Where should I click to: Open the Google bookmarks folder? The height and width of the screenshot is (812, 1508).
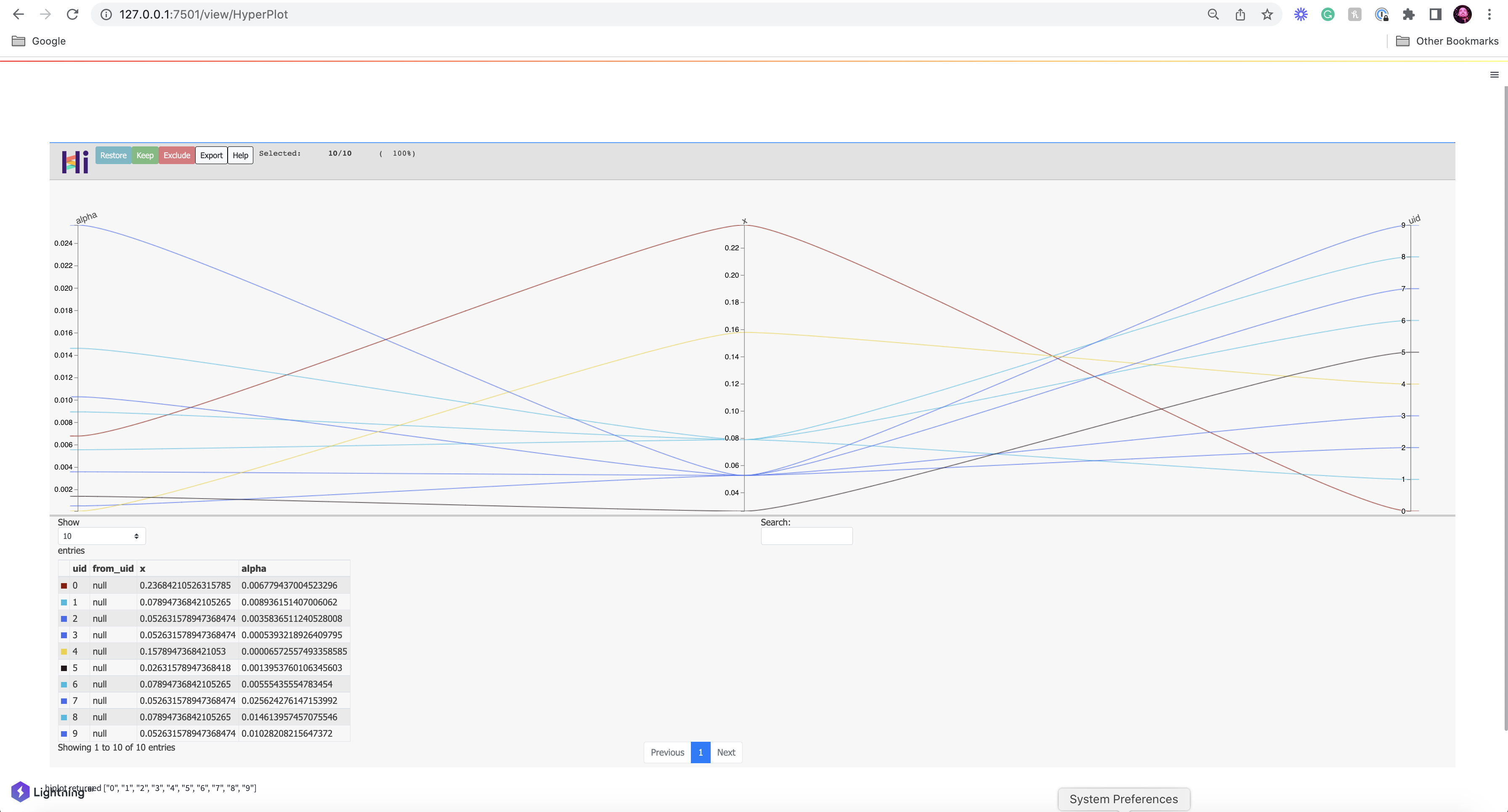click(x=39, y=41)
